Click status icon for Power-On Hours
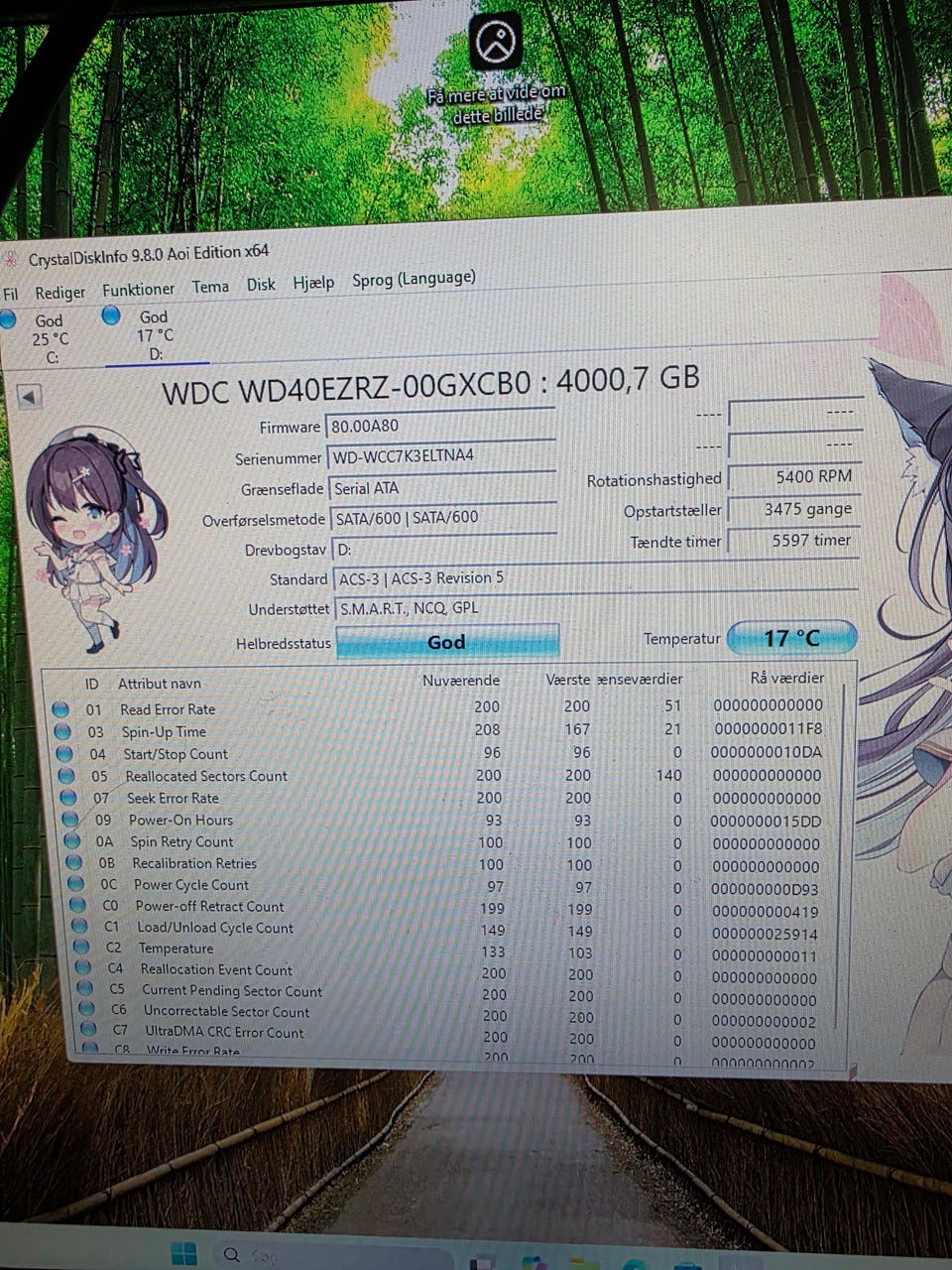952x1270 pixels. [69, 820]
